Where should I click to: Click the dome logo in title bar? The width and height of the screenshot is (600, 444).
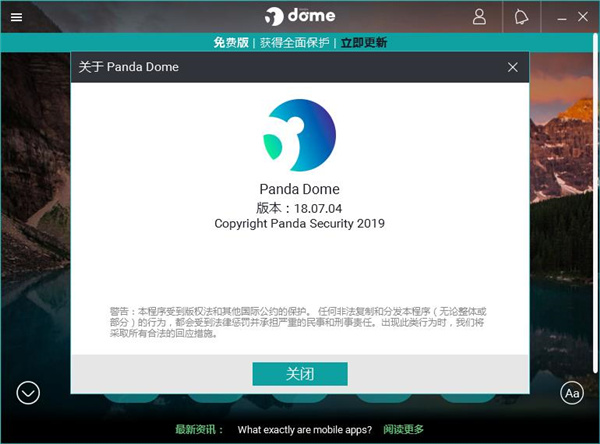300,16
